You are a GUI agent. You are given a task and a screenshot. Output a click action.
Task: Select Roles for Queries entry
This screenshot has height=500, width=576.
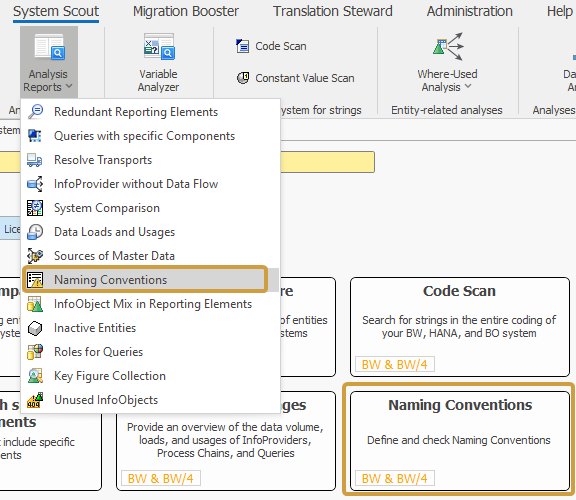coord(150,352)
